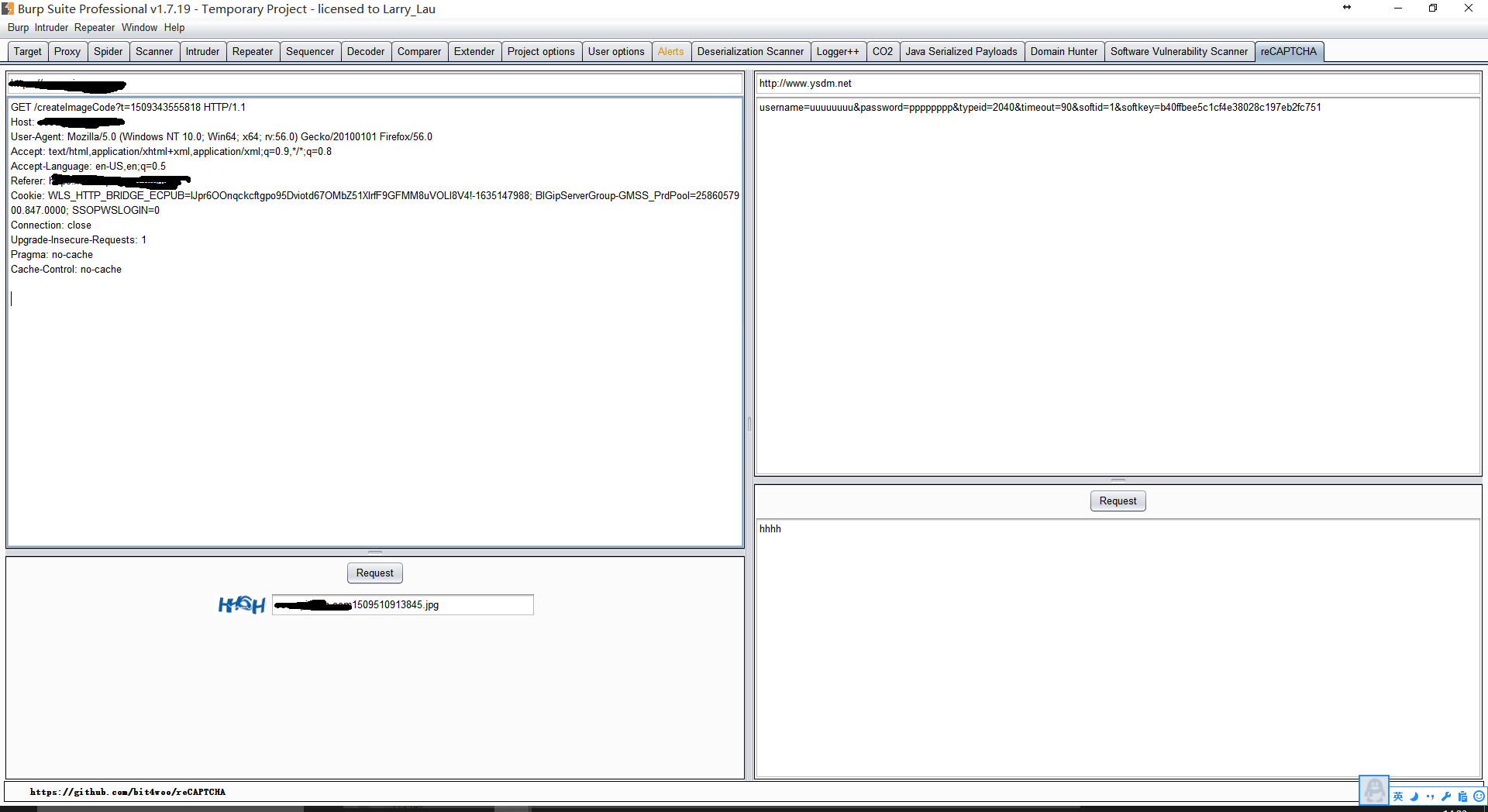Click the captcha image path field ending 1509510913845.jpg

(x=403, y=605)
